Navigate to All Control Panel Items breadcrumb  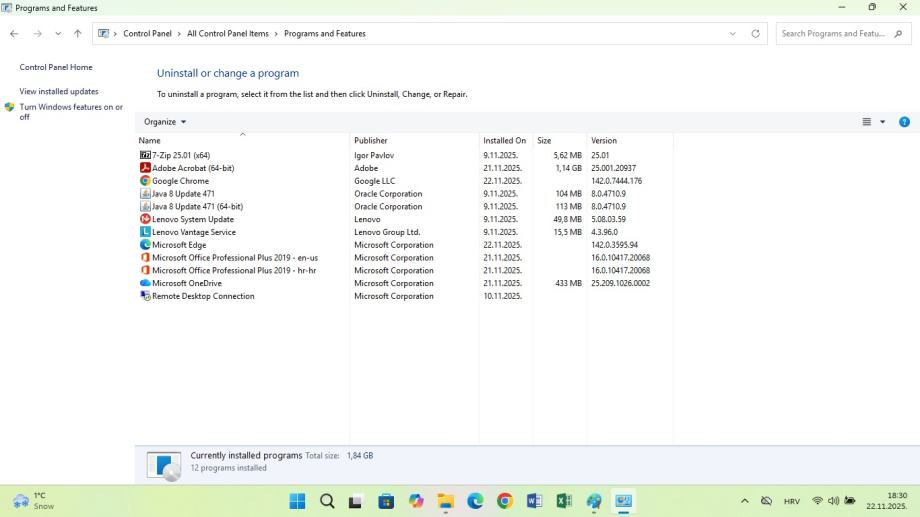228,33
